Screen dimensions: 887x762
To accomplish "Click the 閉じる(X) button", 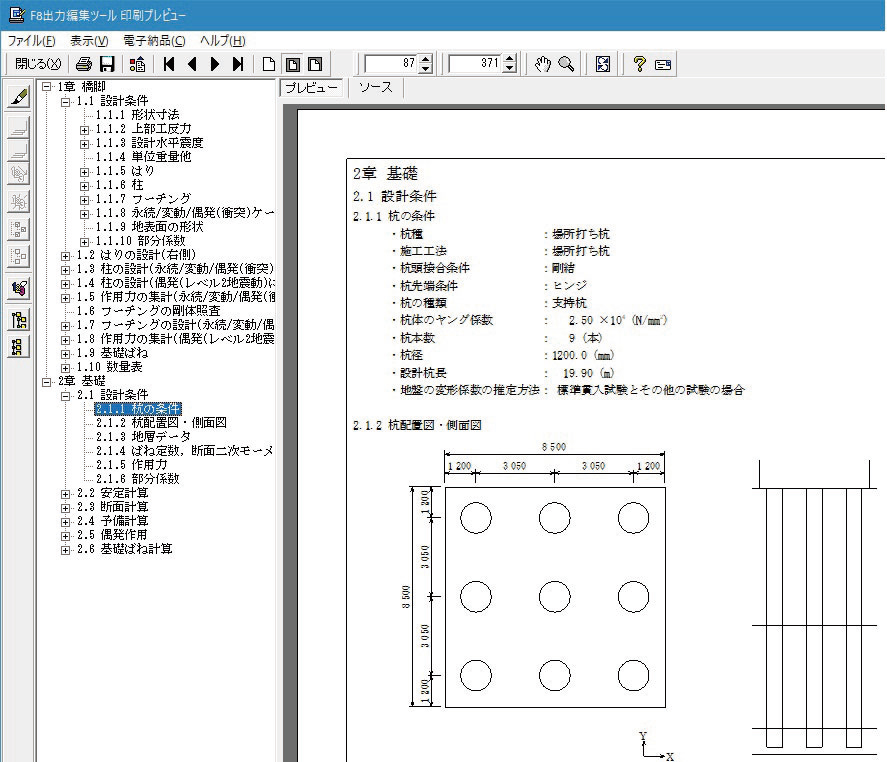I will coord(37,64).
